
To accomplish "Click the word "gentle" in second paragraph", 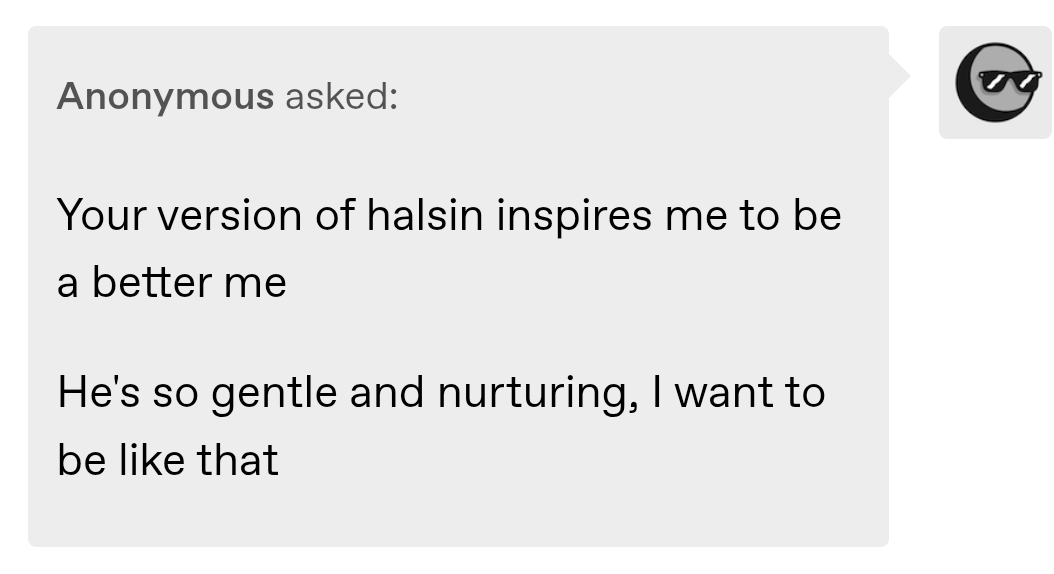I will pos(273,392).
